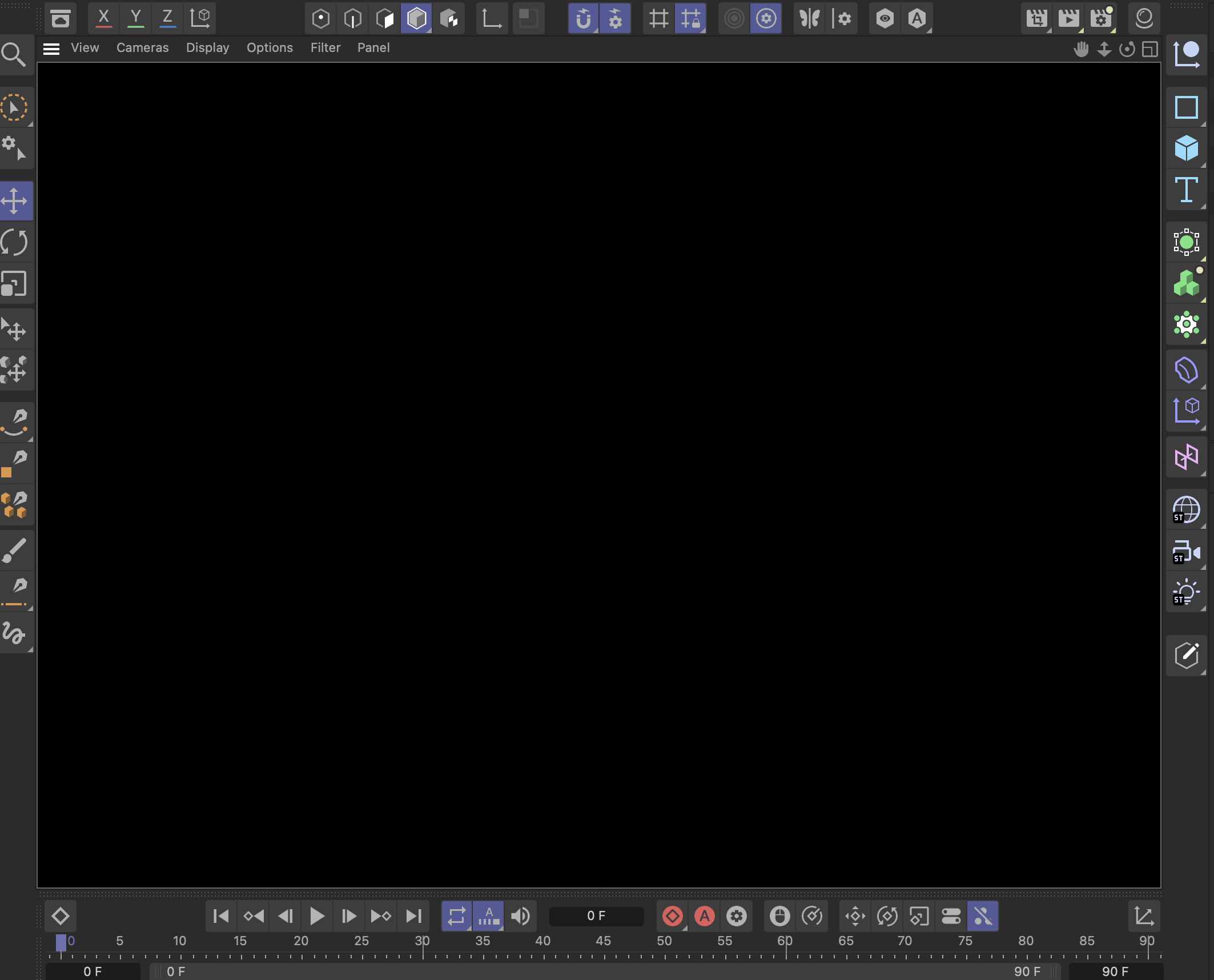
Task: Select the Live Selection tool
Action: [x=14, y=108]
